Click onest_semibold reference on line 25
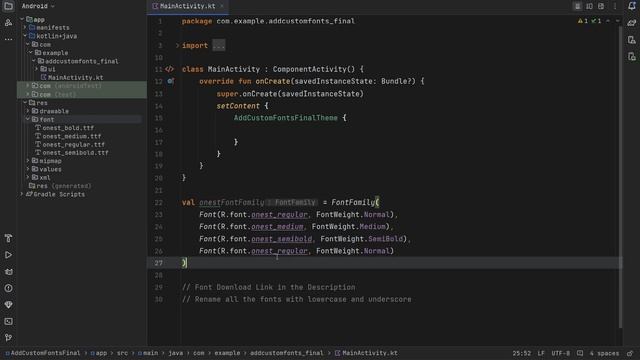This screenshot has height=360, width=640. pos(282,239)
